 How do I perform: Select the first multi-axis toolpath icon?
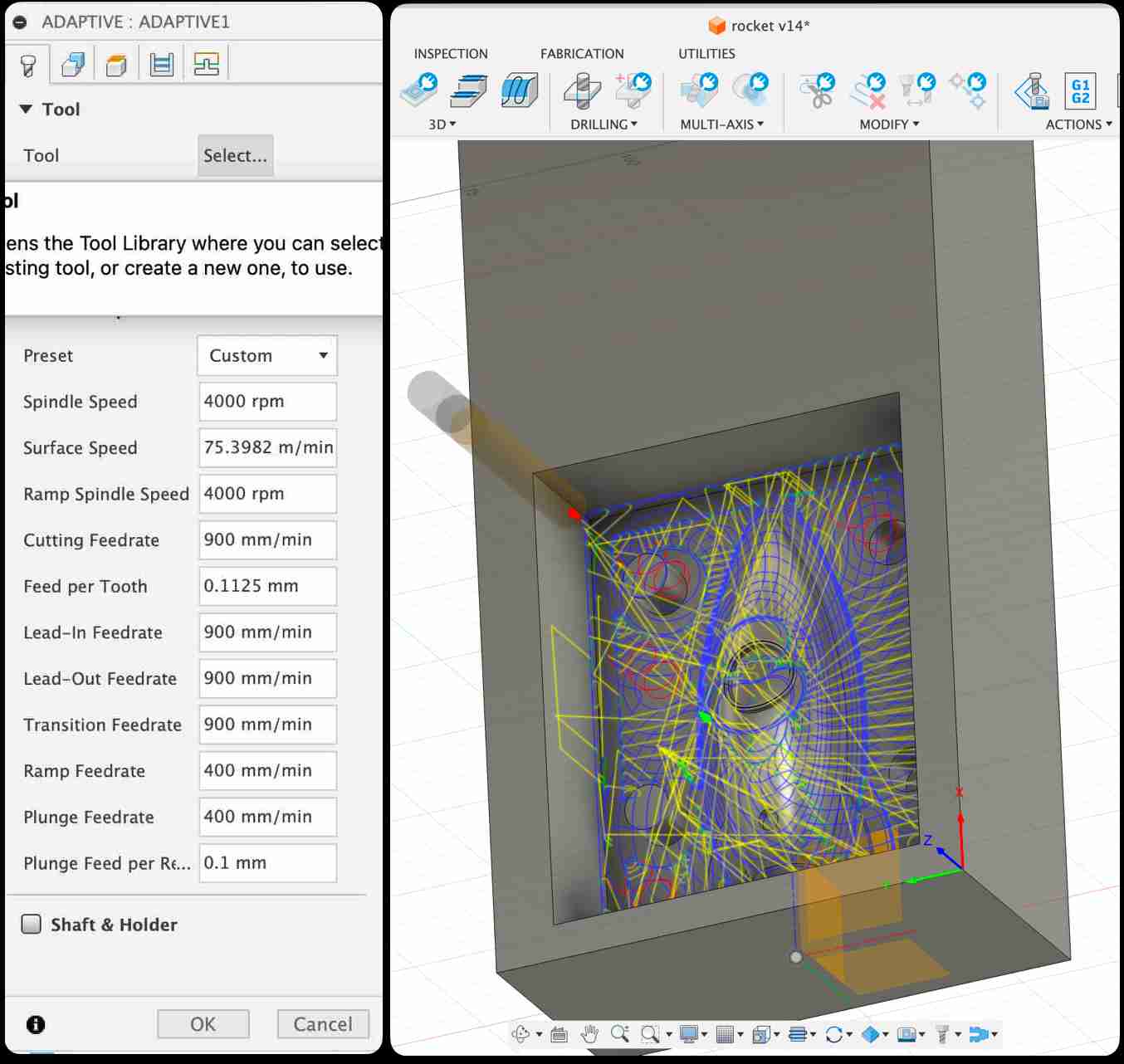(x=699, y=90)
